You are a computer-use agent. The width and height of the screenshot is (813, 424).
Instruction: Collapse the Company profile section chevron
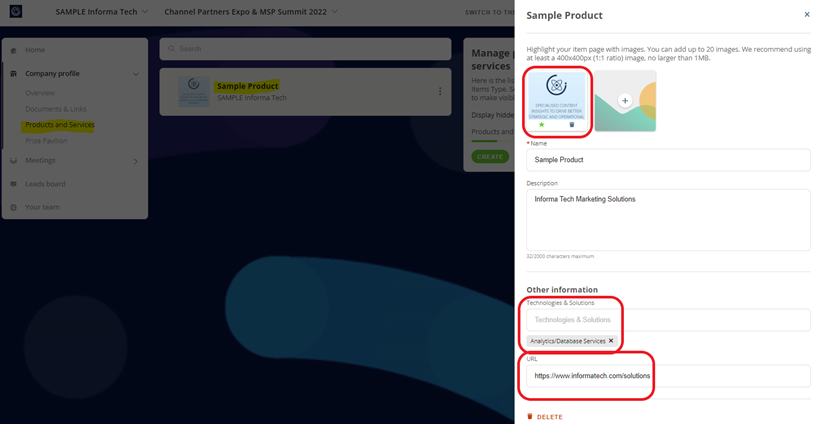tap(136, 74)
